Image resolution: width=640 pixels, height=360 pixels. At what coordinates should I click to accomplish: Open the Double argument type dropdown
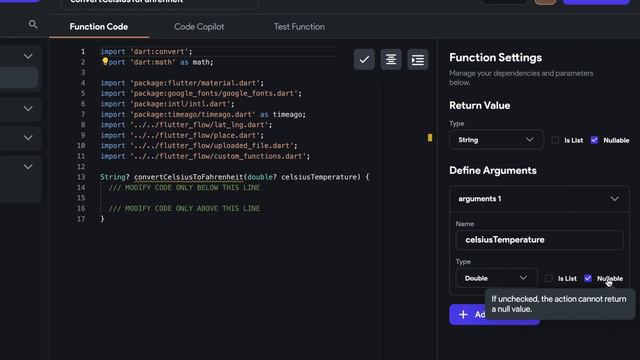coord(496,278)
